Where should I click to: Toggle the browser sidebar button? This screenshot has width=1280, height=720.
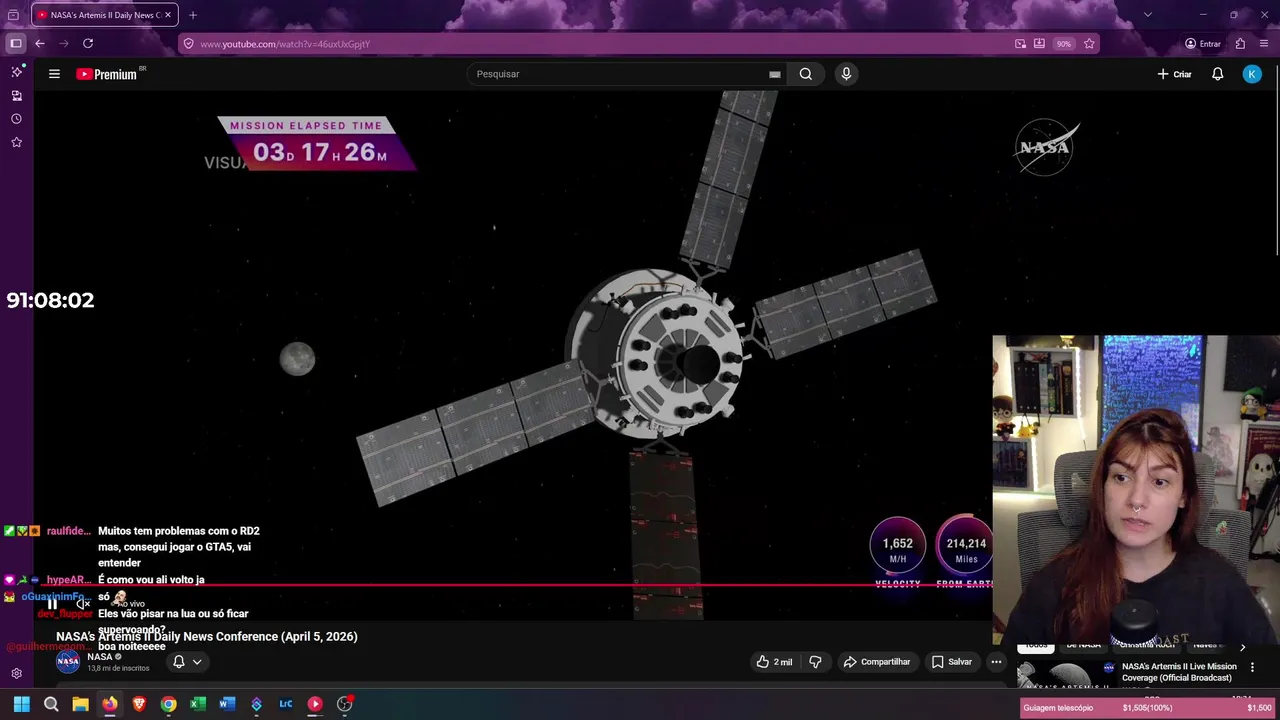(x=16, y=43)
